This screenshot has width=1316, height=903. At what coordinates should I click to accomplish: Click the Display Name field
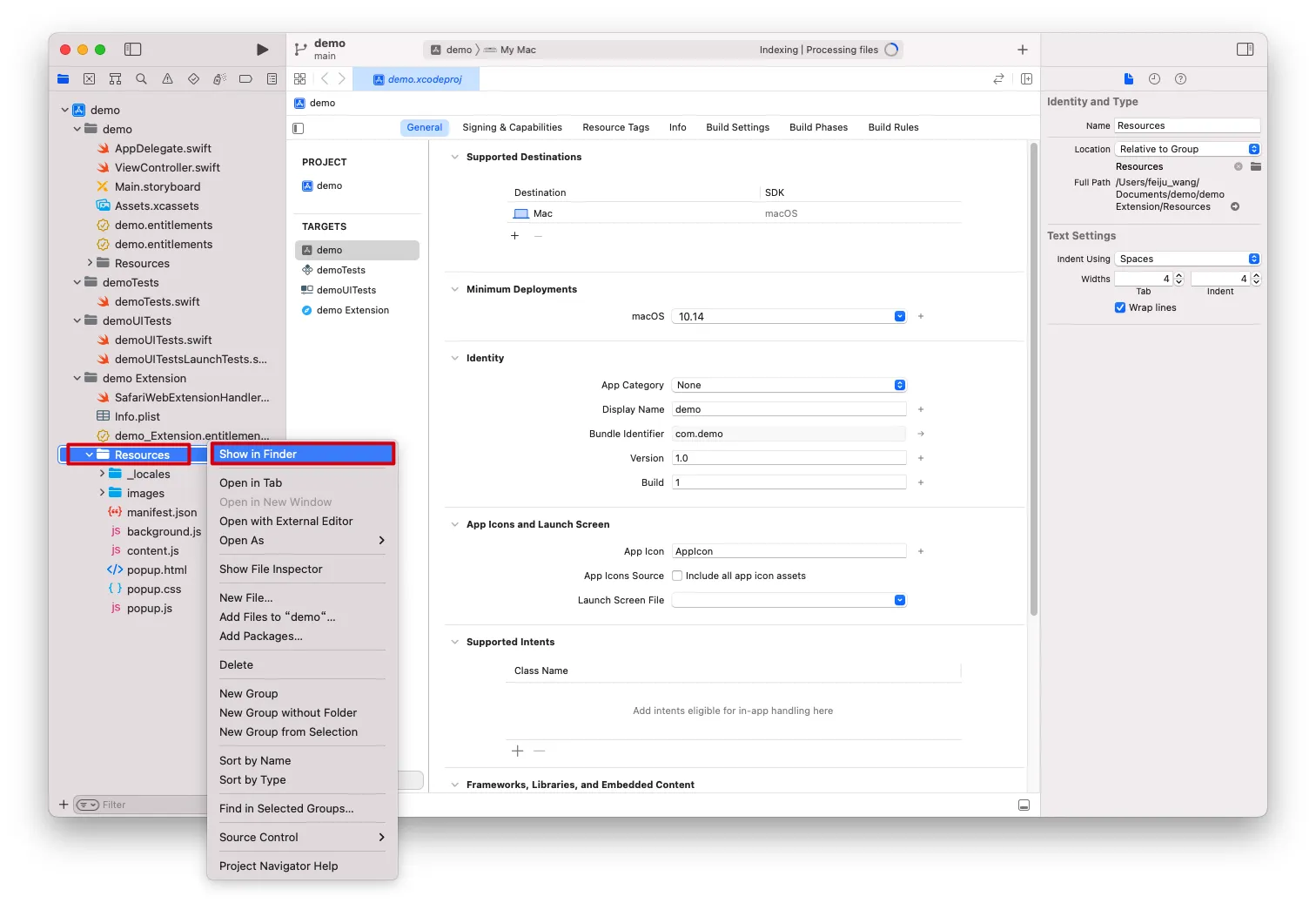(x=789, y=409)
